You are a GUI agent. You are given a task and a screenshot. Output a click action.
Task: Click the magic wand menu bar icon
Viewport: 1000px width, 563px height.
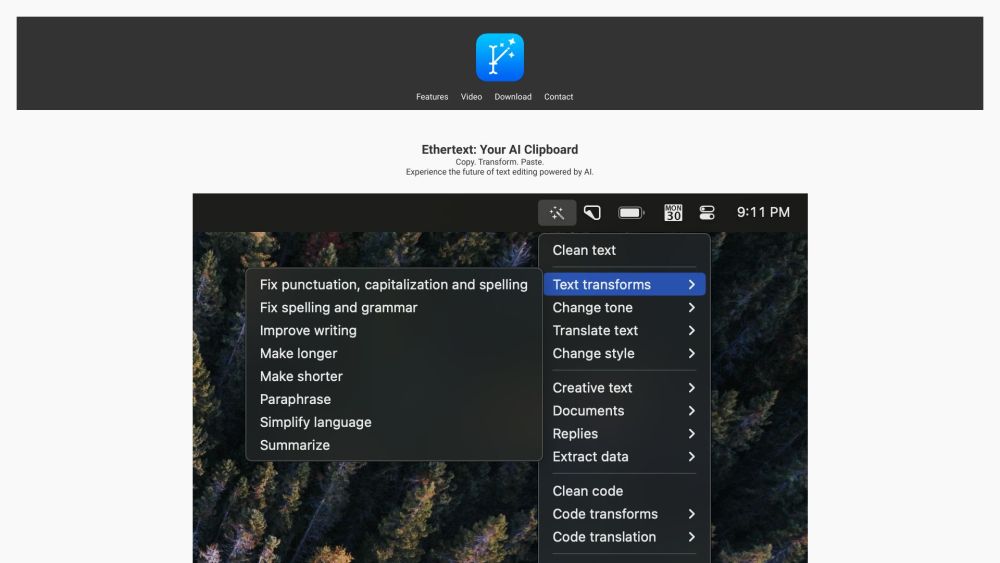[557, 212]
